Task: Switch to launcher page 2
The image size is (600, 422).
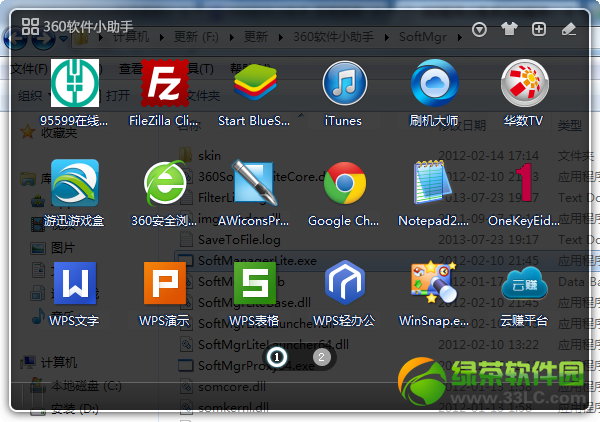Action: pyautogui.click(x=322, y=357)
